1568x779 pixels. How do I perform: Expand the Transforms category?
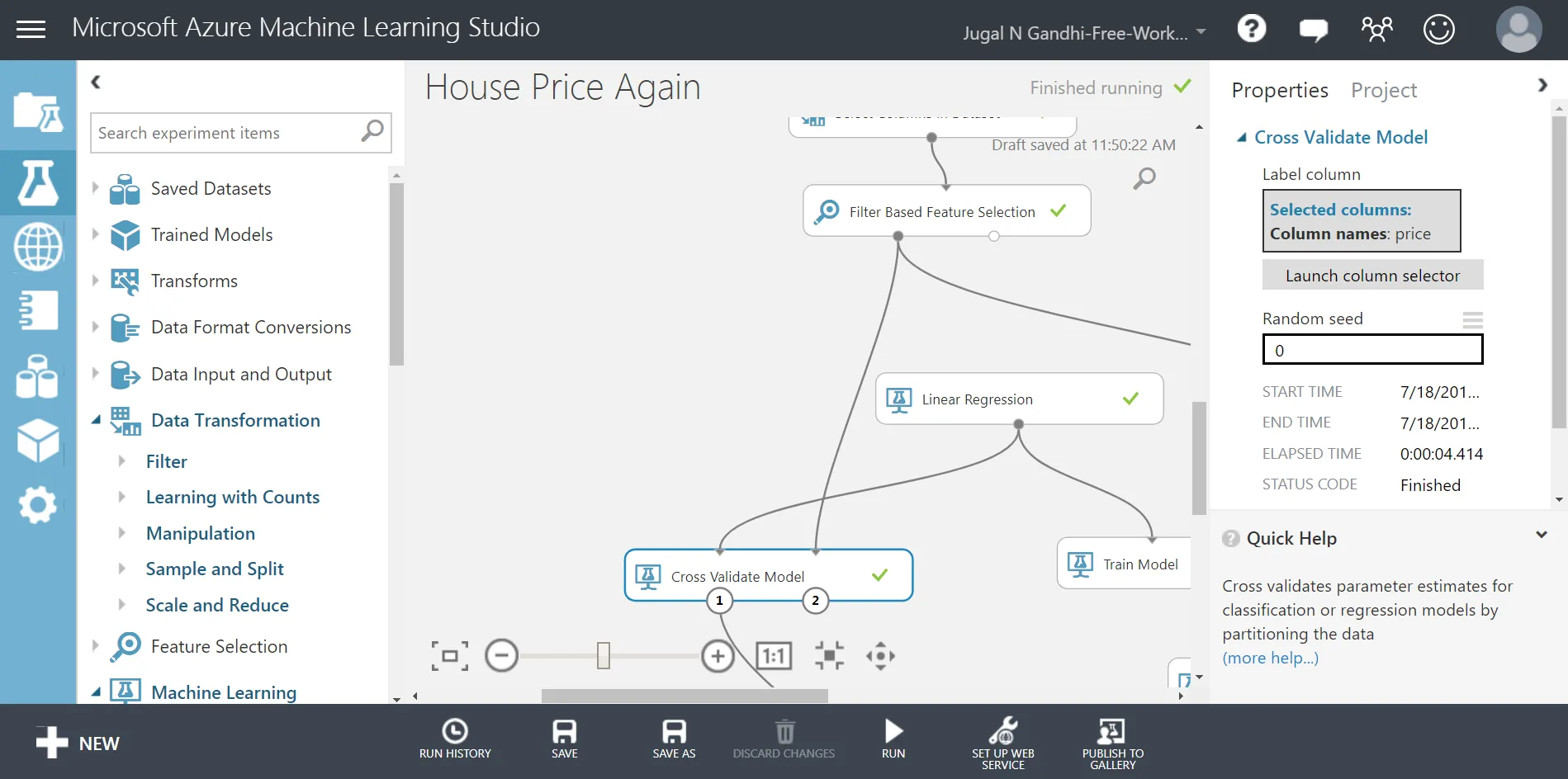click(95, 281)
